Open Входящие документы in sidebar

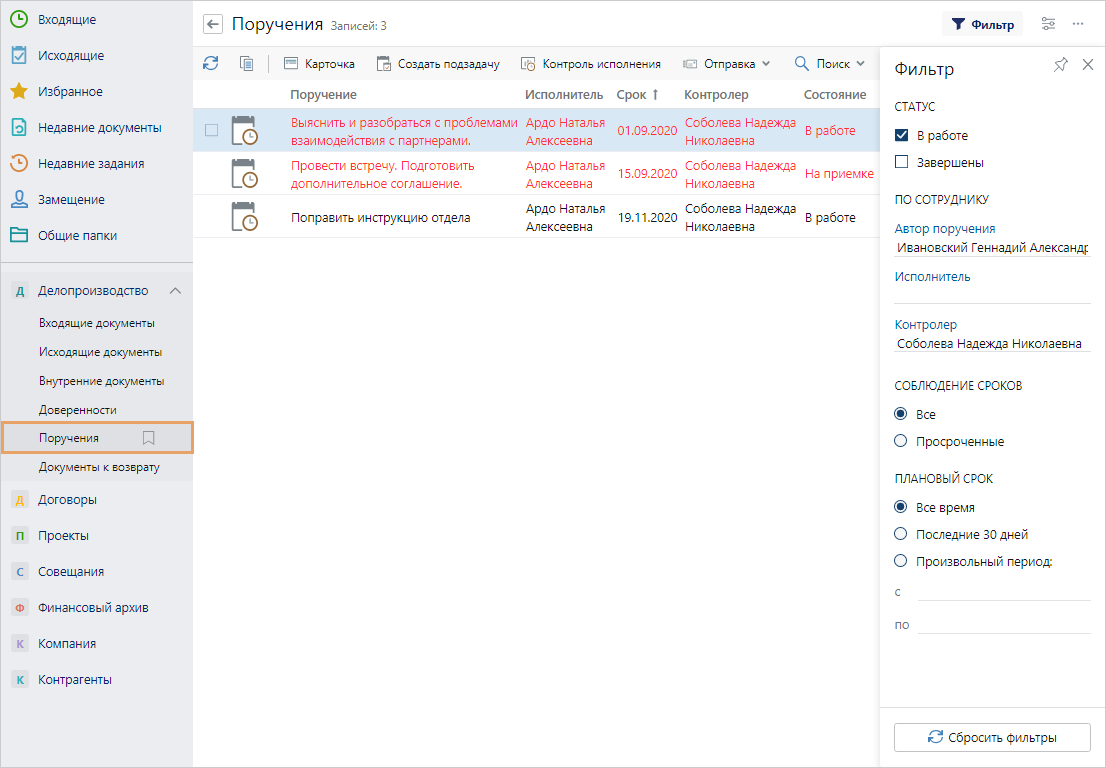tap(97, 323)
